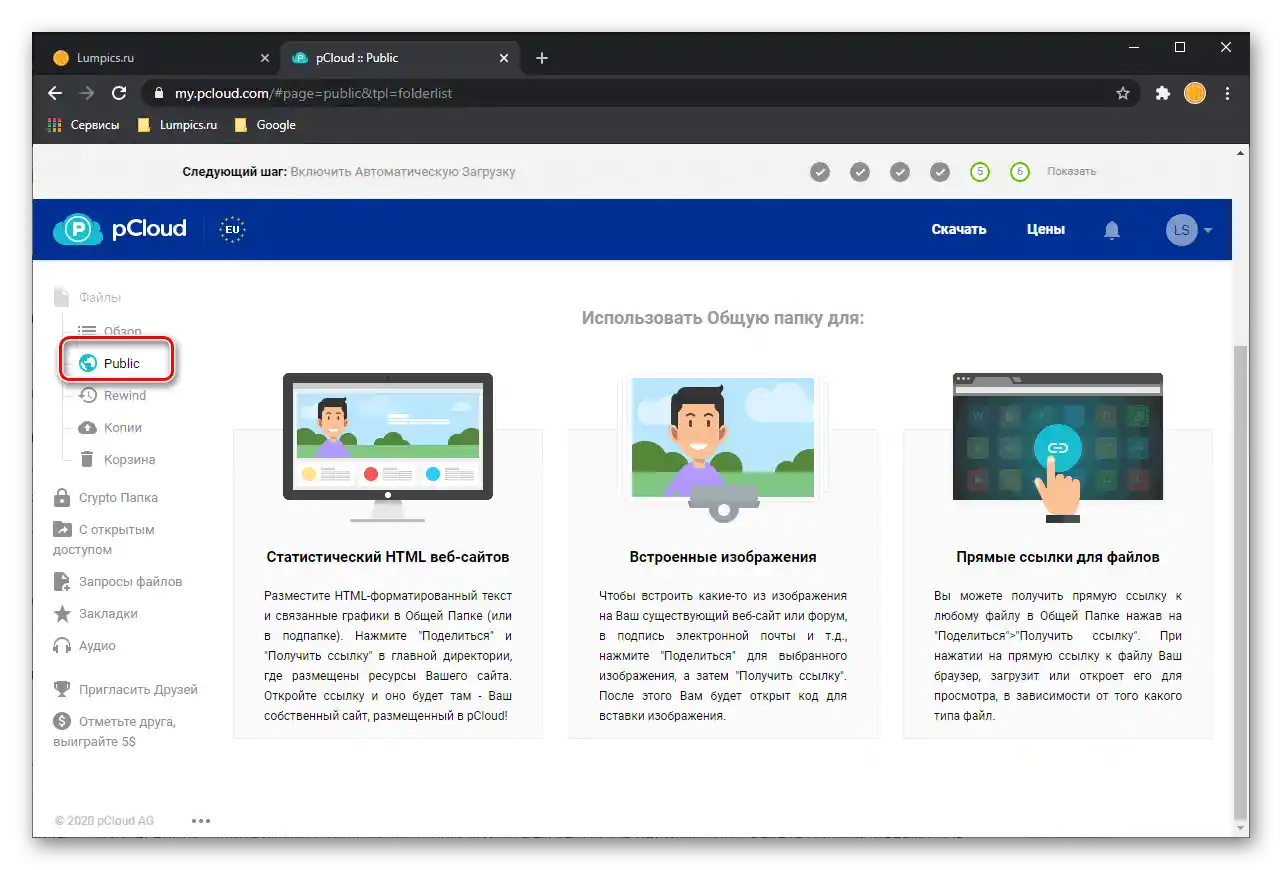Click the Закладки star icon
The width and height of the screenshot is (1282, 870).
(62, 614)
